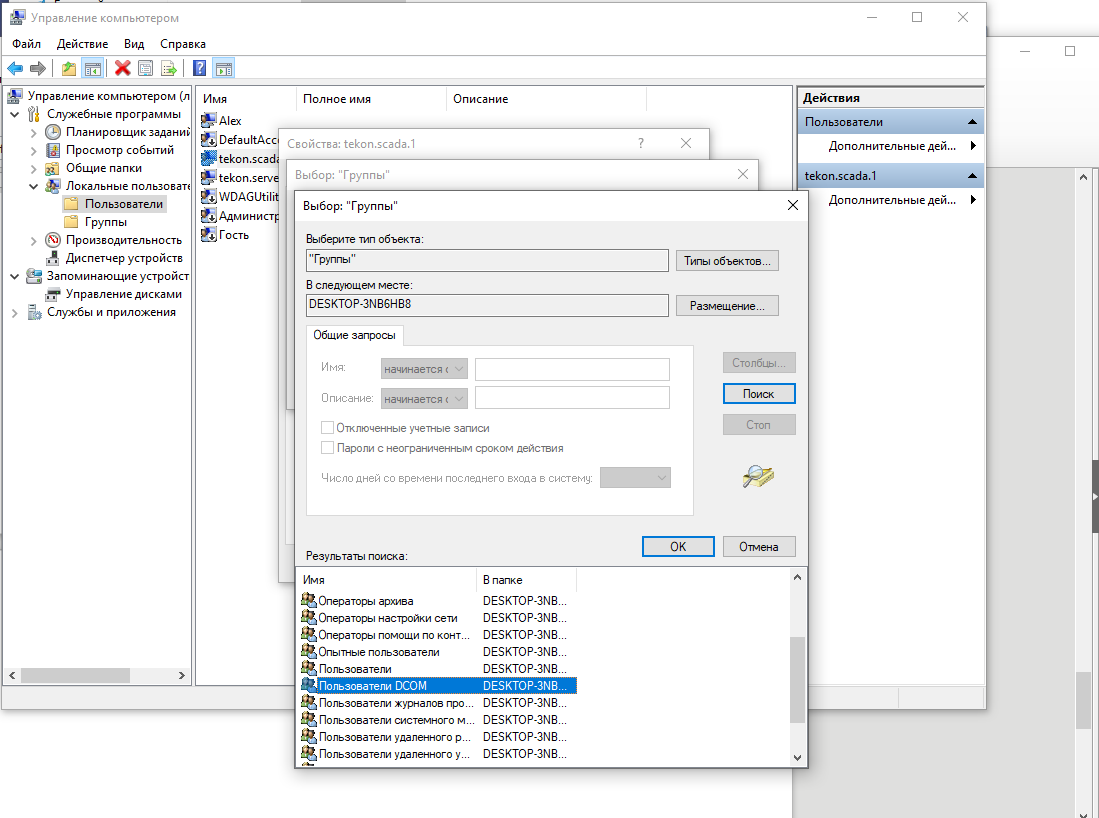Screen dimensions: 1099x818
Task: Click the Export list toolbar icon
Action: tap(169, 68)
